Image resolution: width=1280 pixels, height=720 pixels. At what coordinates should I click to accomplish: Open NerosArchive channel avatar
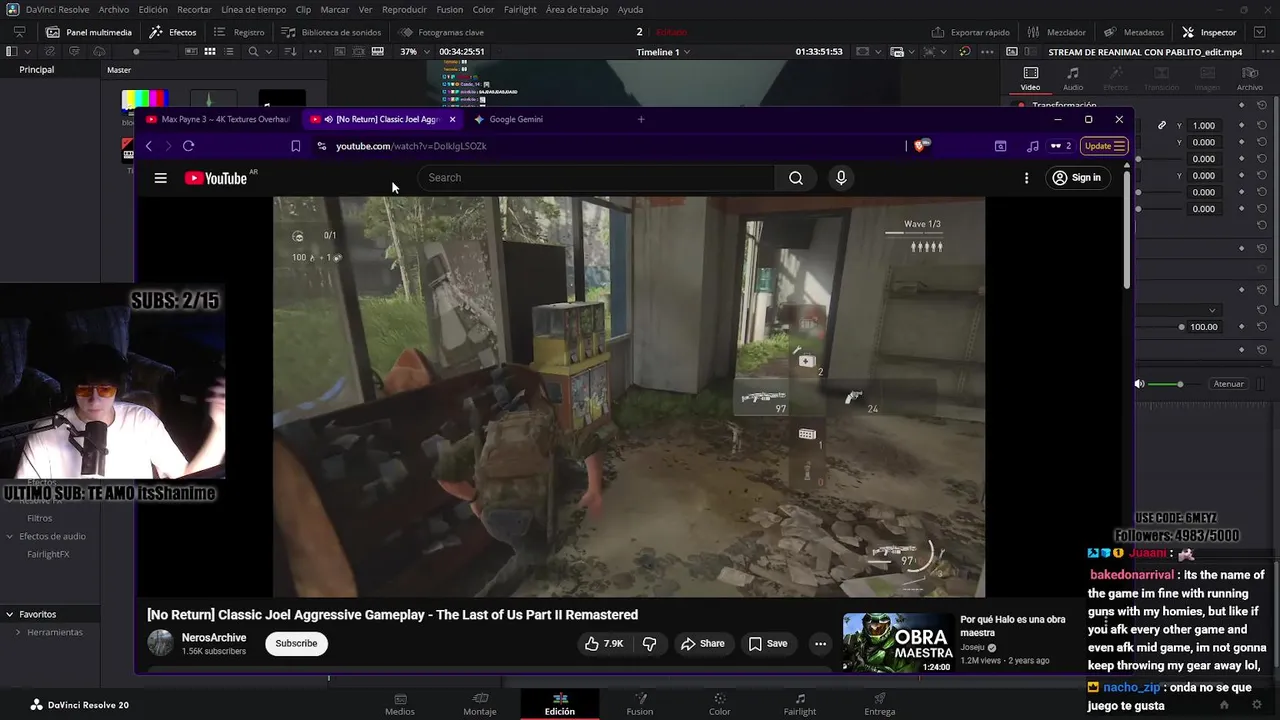click(160, 643)
